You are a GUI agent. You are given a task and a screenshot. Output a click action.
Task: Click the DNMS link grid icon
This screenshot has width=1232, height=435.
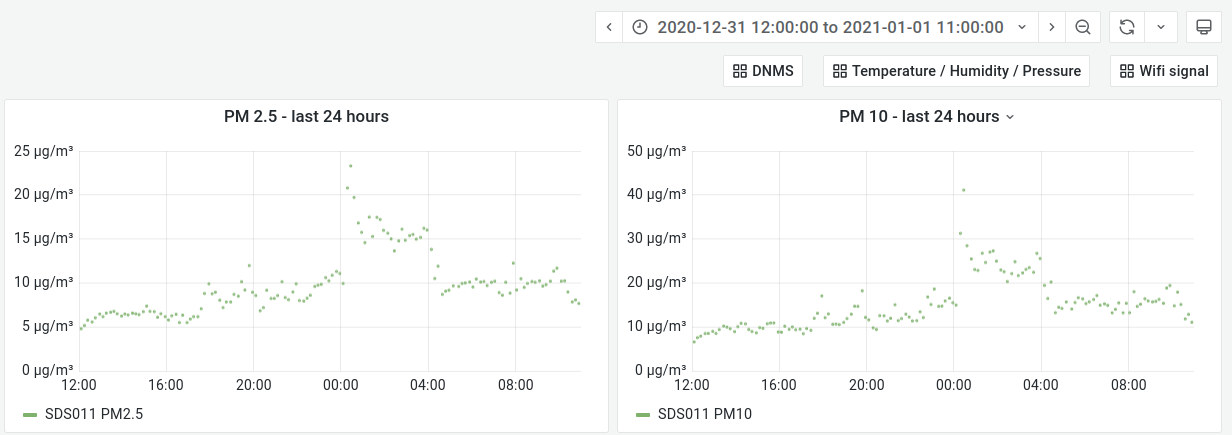(x=740, y=71)
